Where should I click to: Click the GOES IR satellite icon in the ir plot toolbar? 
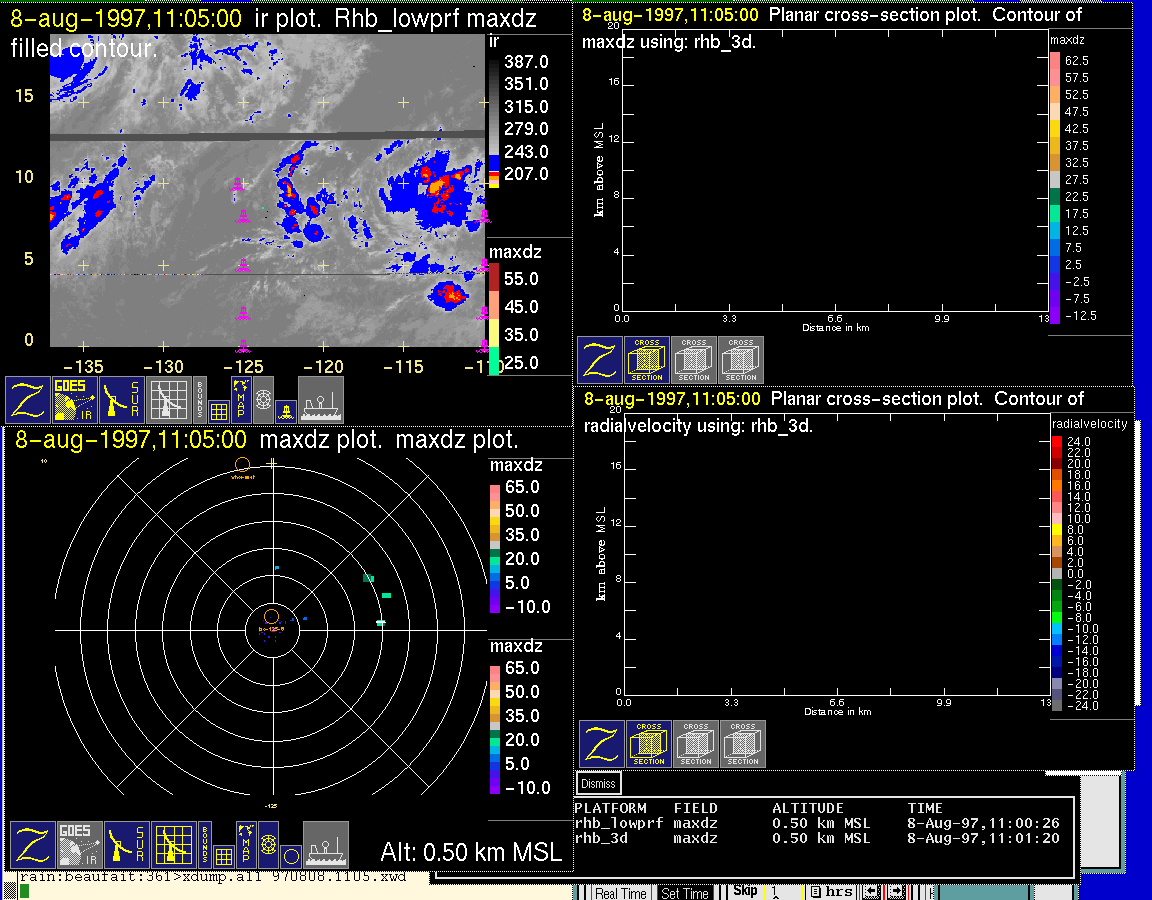(x=76, y=399)
